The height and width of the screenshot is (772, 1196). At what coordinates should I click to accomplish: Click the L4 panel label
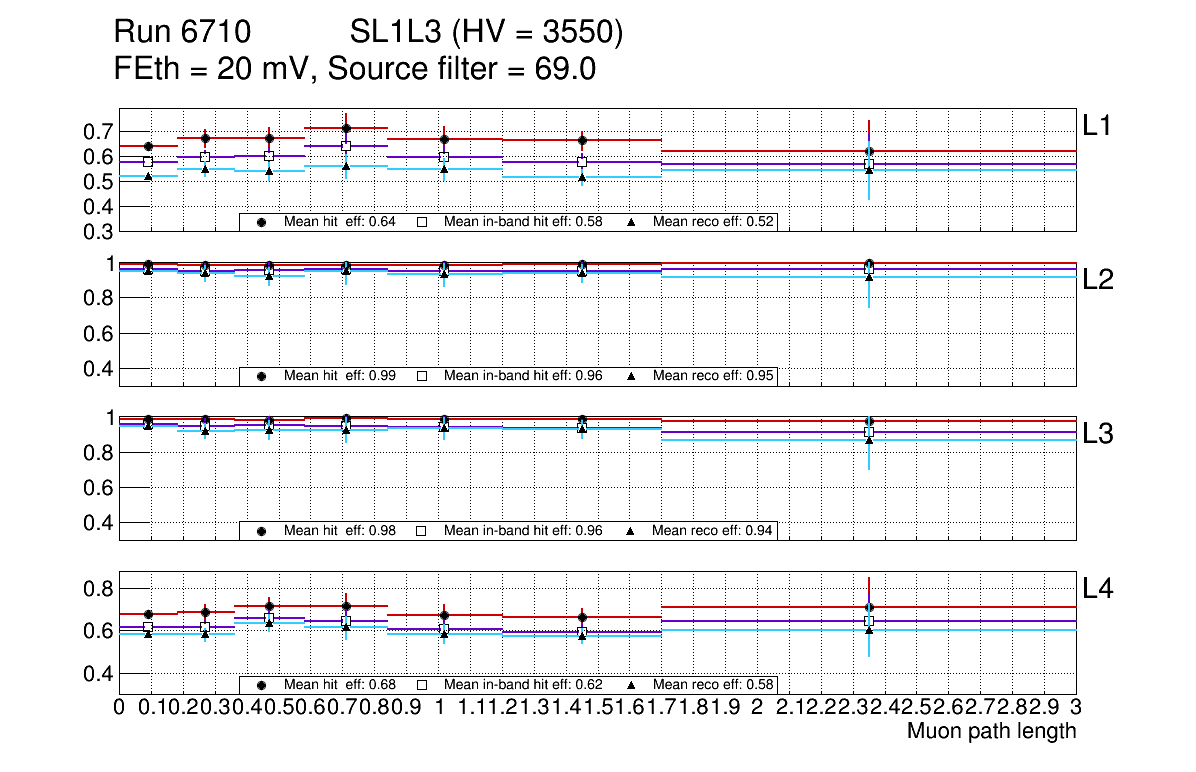click(1098, 589)
